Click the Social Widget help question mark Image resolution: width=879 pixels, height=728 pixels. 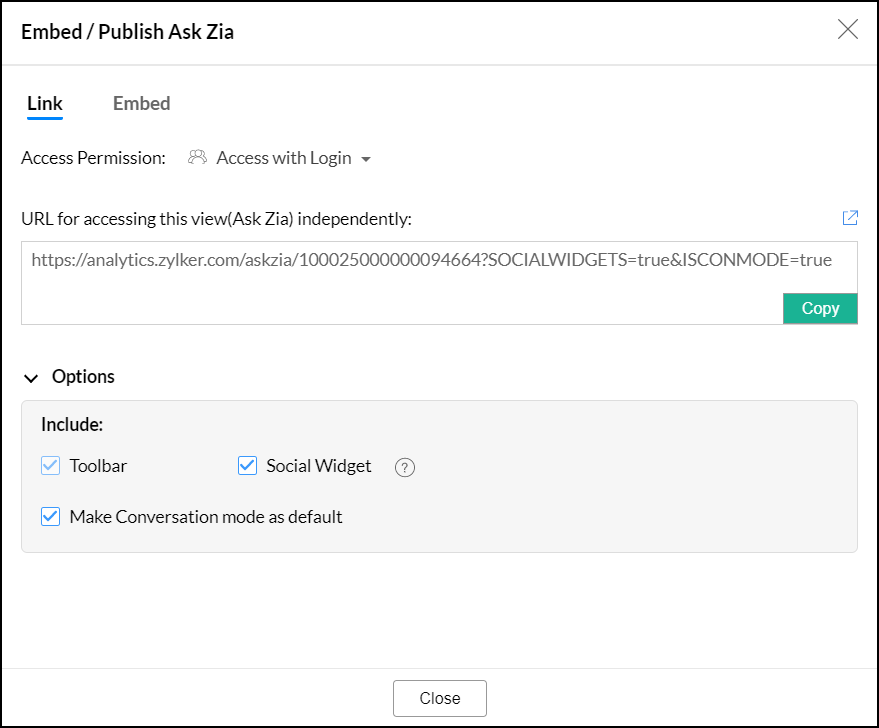[404, 467]
